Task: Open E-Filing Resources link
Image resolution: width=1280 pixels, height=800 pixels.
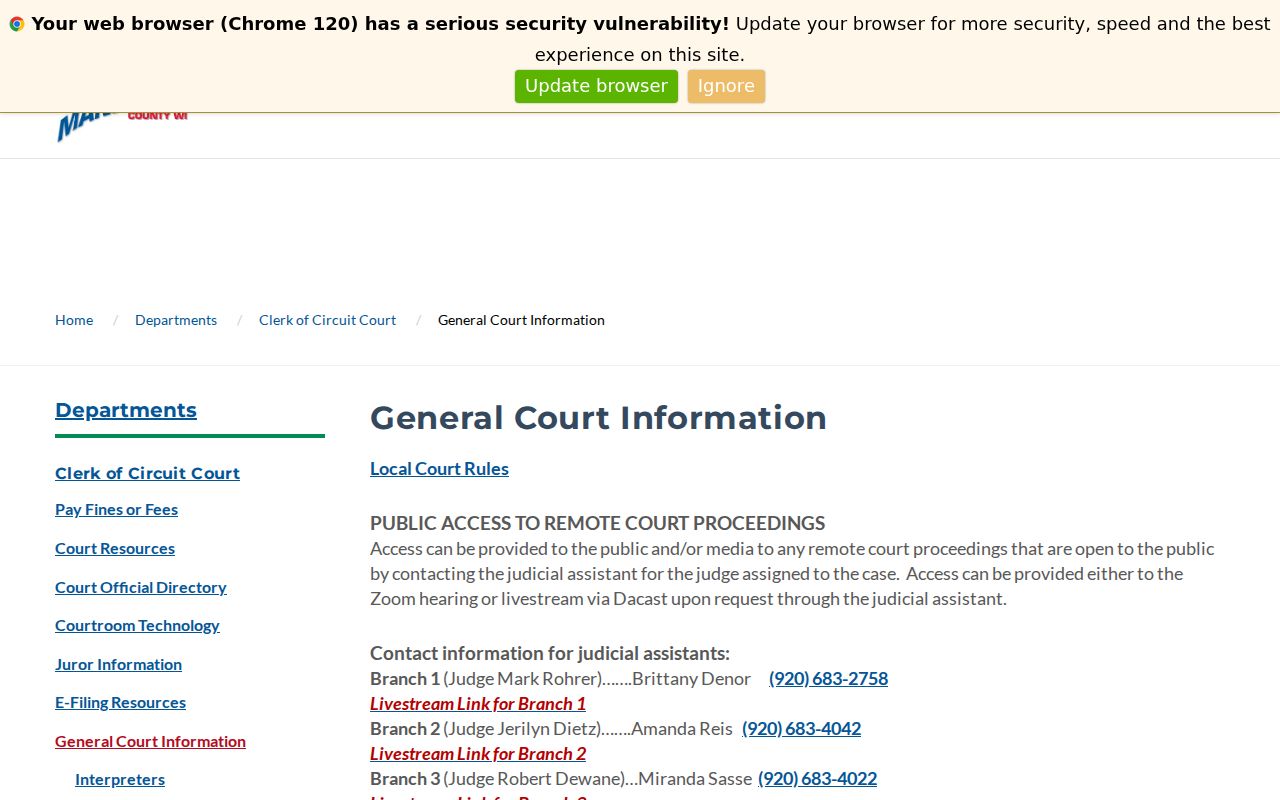Action: (120, 702)
